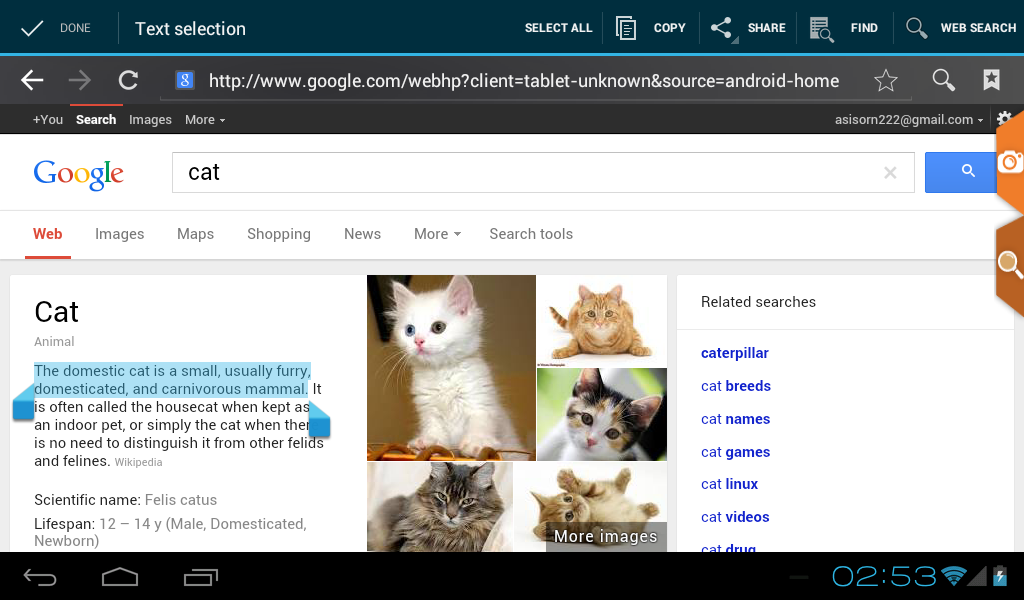Tap the Google favicon in the address bar

point(185,80)
